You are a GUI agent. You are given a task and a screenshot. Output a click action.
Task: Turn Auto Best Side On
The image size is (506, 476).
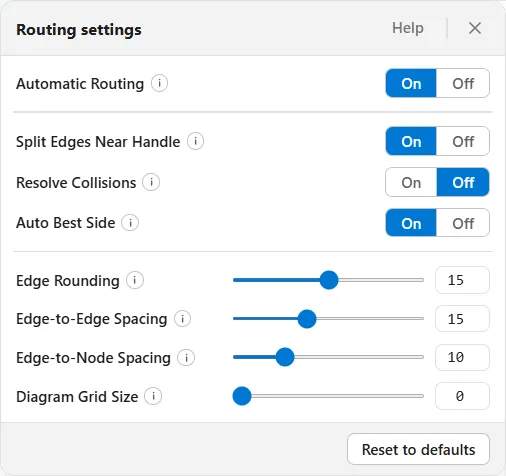[x=411, y=223]
